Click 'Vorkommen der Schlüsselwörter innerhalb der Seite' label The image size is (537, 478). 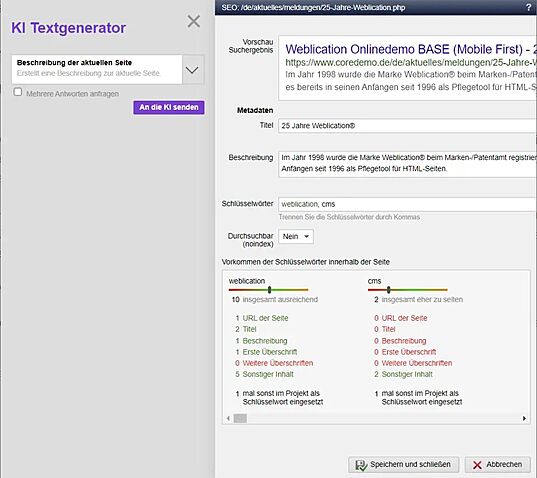(305, 262)
